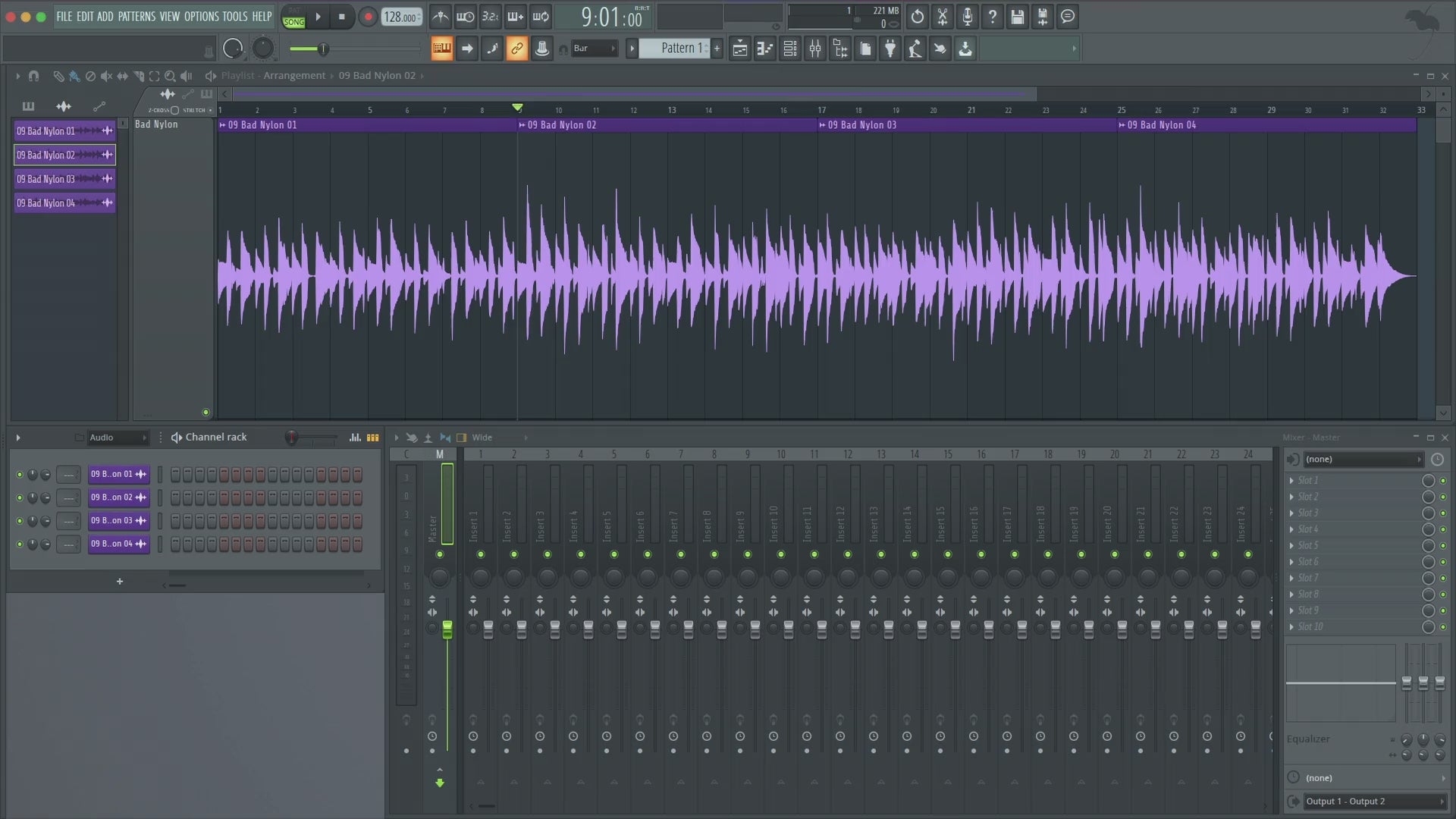Expand Slot 1 effect options
The height and width of the screenshot is (819, 1456).
(1291, 481)
